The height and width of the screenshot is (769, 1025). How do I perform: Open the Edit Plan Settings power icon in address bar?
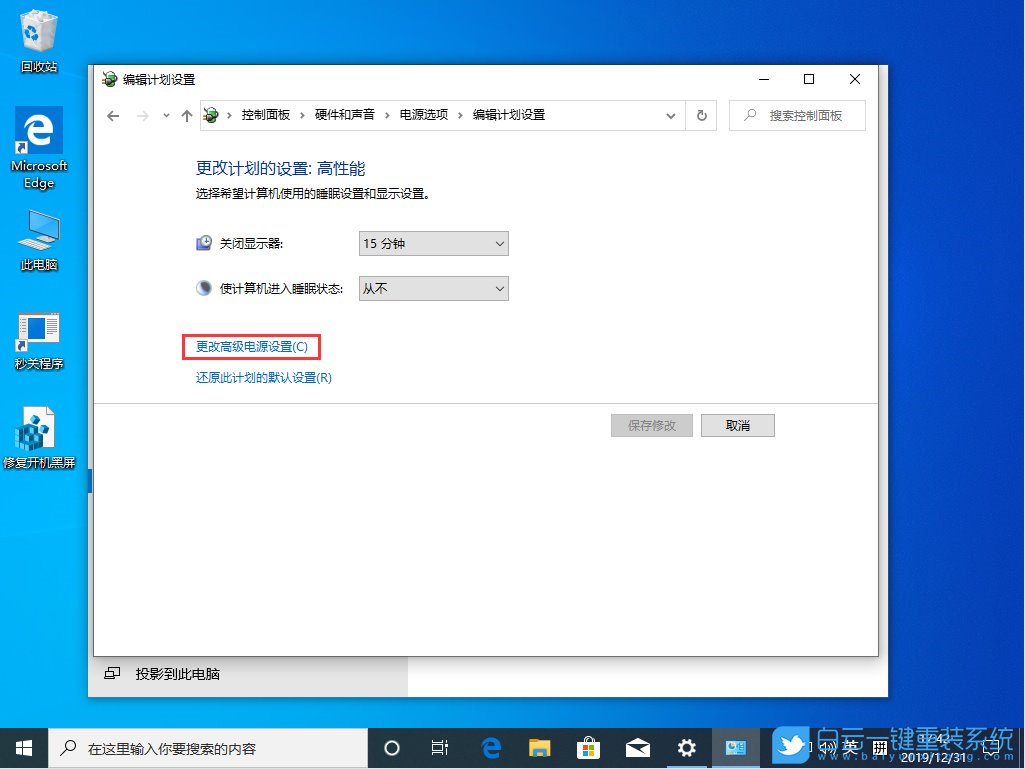(x=209, y=115)
